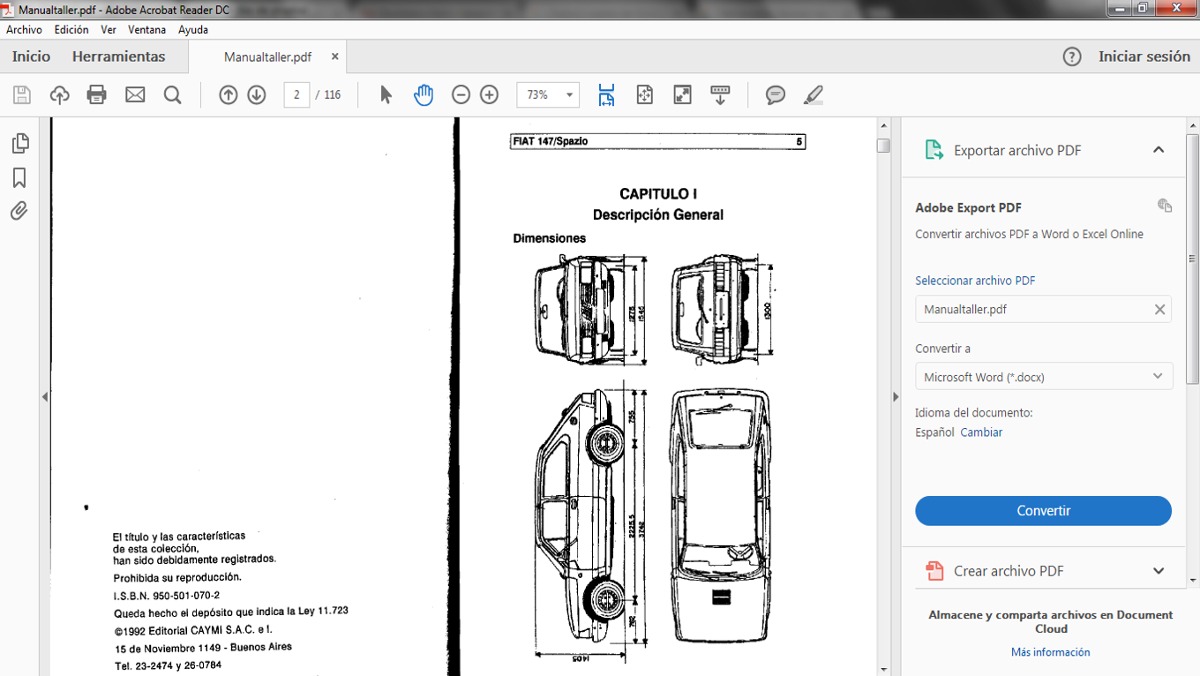This screenshot has height=676, width=1200.
Task: Click the upload to cloud icon
Action: click(60, 95)
